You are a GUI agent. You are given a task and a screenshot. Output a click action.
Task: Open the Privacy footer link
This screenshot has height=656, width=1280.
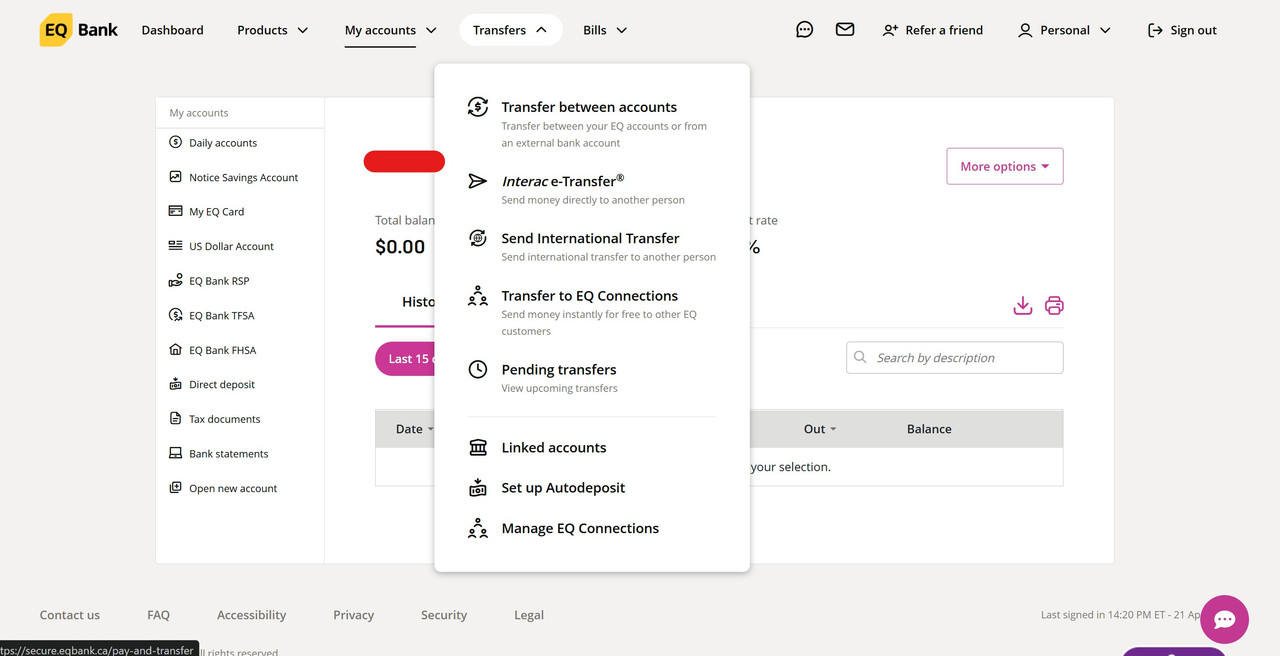353,615
